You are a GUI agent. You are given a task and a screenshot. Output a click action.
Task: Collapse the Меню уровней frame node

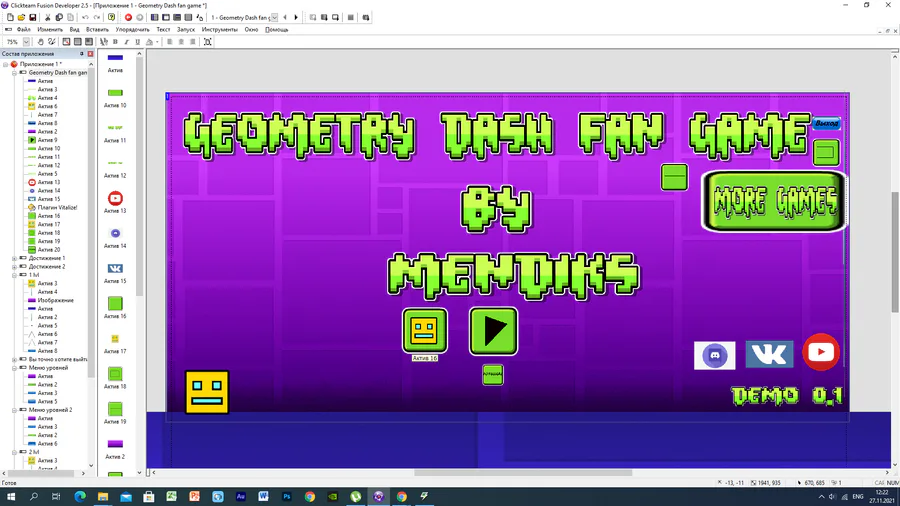point(14,368)
